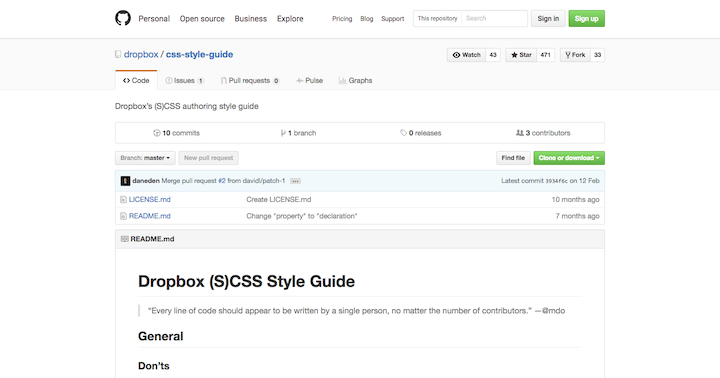Open the Clone or download dropdown
Viewport: 720px width, 378px height.
569,158
